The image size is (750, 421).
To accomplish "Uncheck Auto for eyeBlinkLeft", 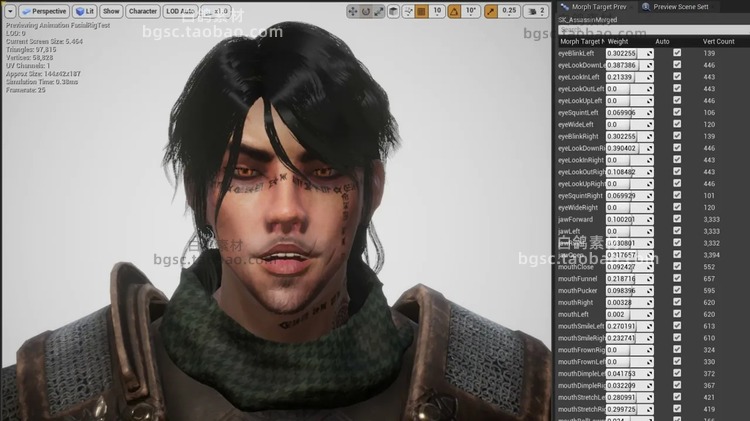I will (677, 53).
